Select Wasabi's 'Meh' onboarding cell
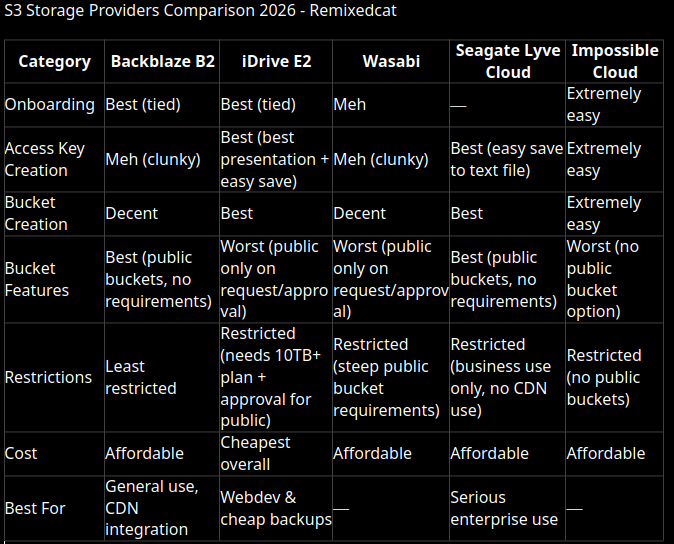This screenshot has width=674, height=544. (349, 104)
